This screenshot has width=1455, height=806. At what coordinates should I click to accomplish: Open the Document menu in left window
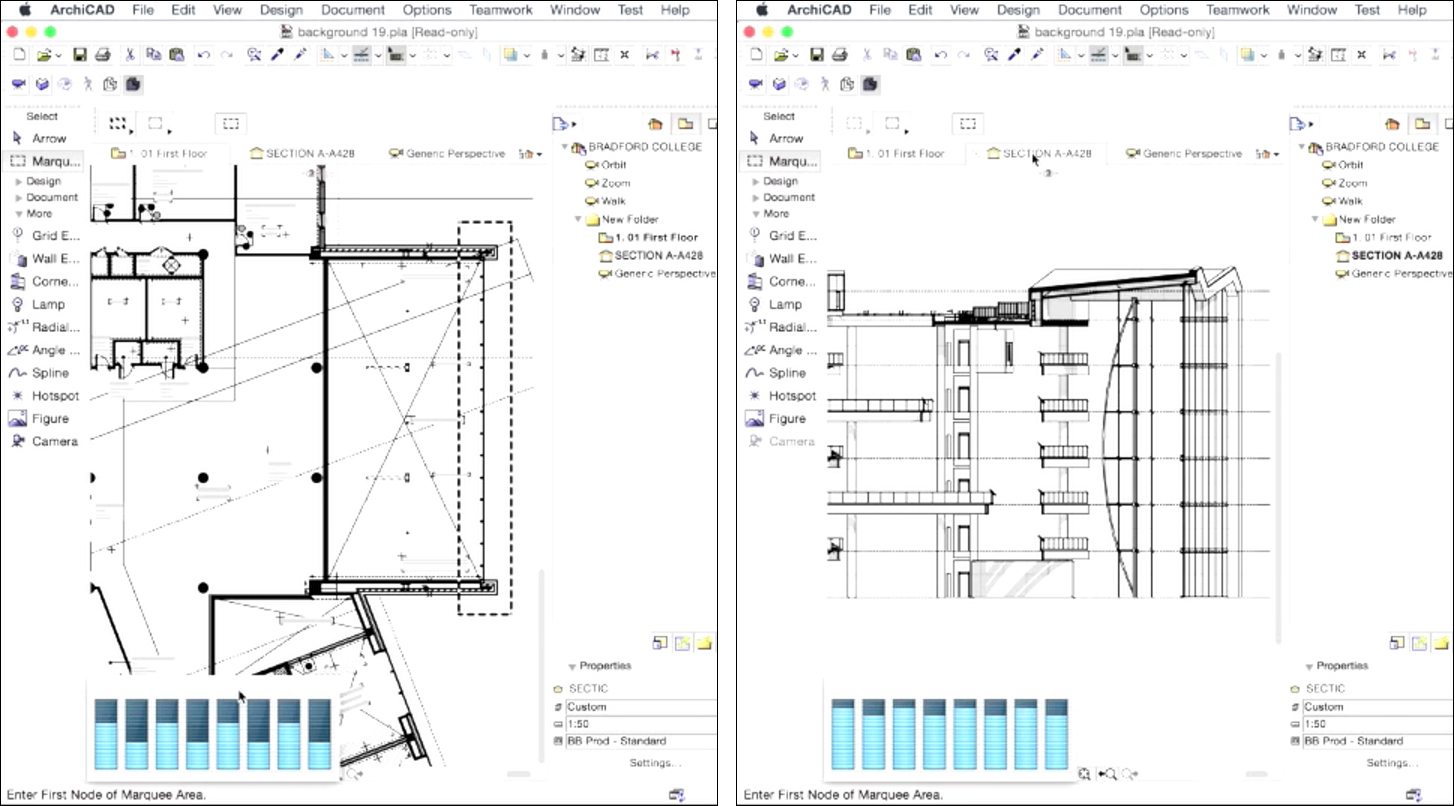pos(353,10)
